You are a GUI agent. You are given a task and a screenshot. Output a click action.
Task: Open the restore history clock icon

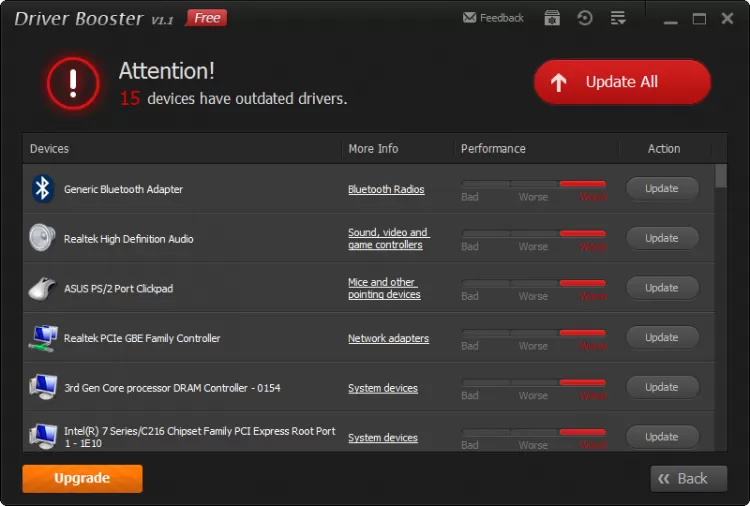tap(585, 18)
